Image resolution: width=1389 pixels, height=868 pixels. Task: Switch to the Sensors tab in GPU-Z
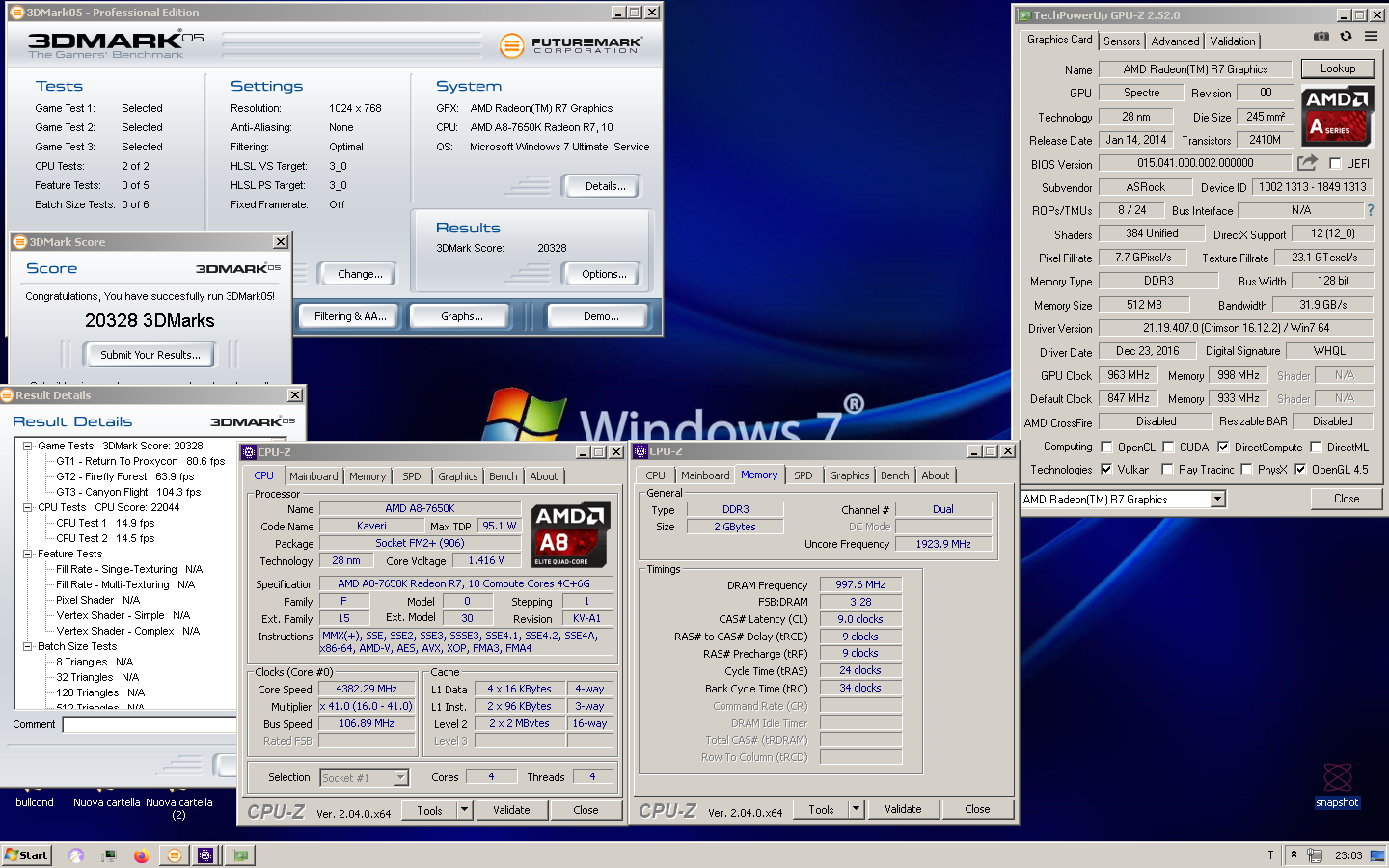pos(1122,41)
